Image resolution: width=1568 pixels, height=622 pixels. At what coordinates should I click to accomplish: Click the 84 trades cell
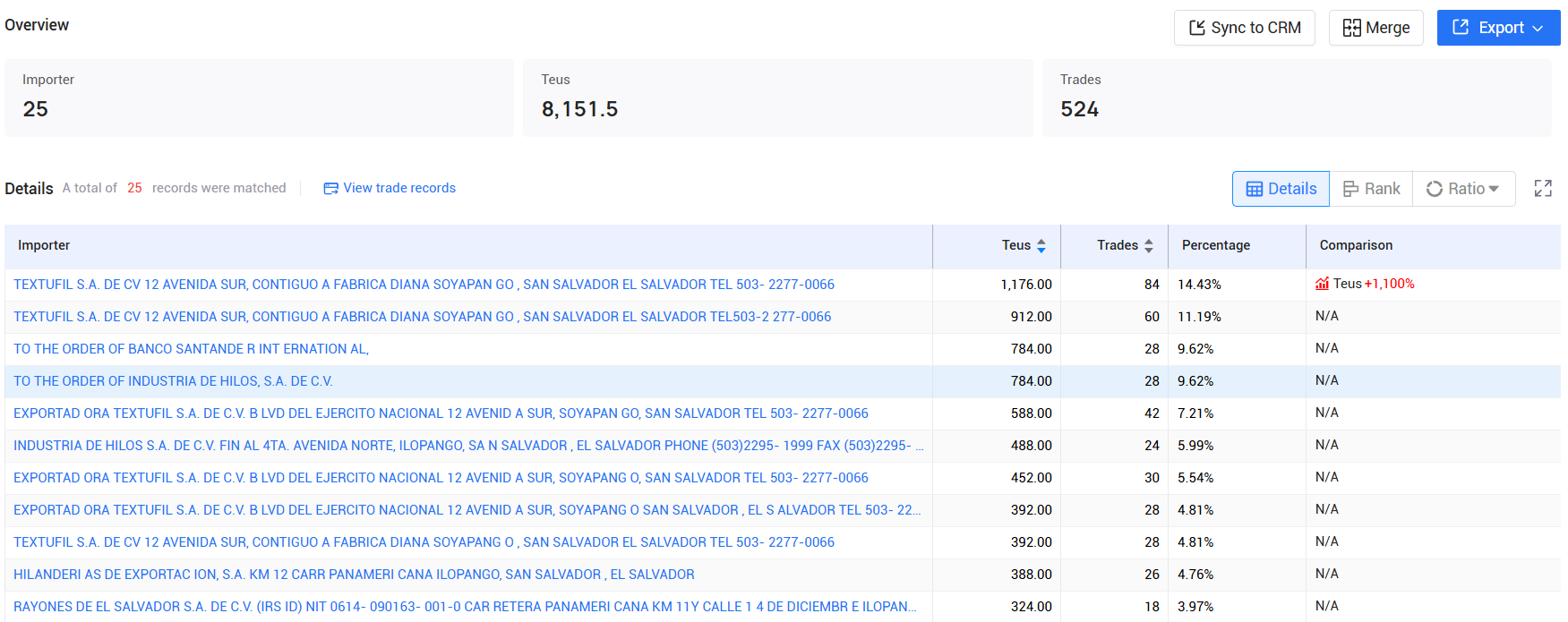1152,285
